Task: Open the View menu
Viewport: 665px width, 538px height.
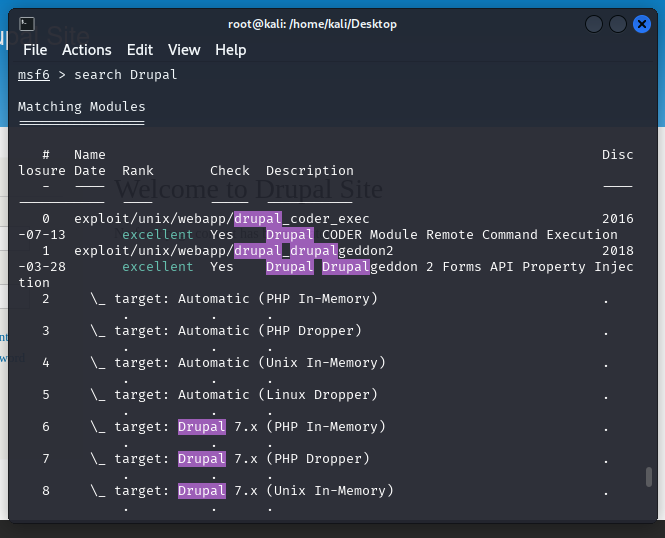Action: [184, 50]
